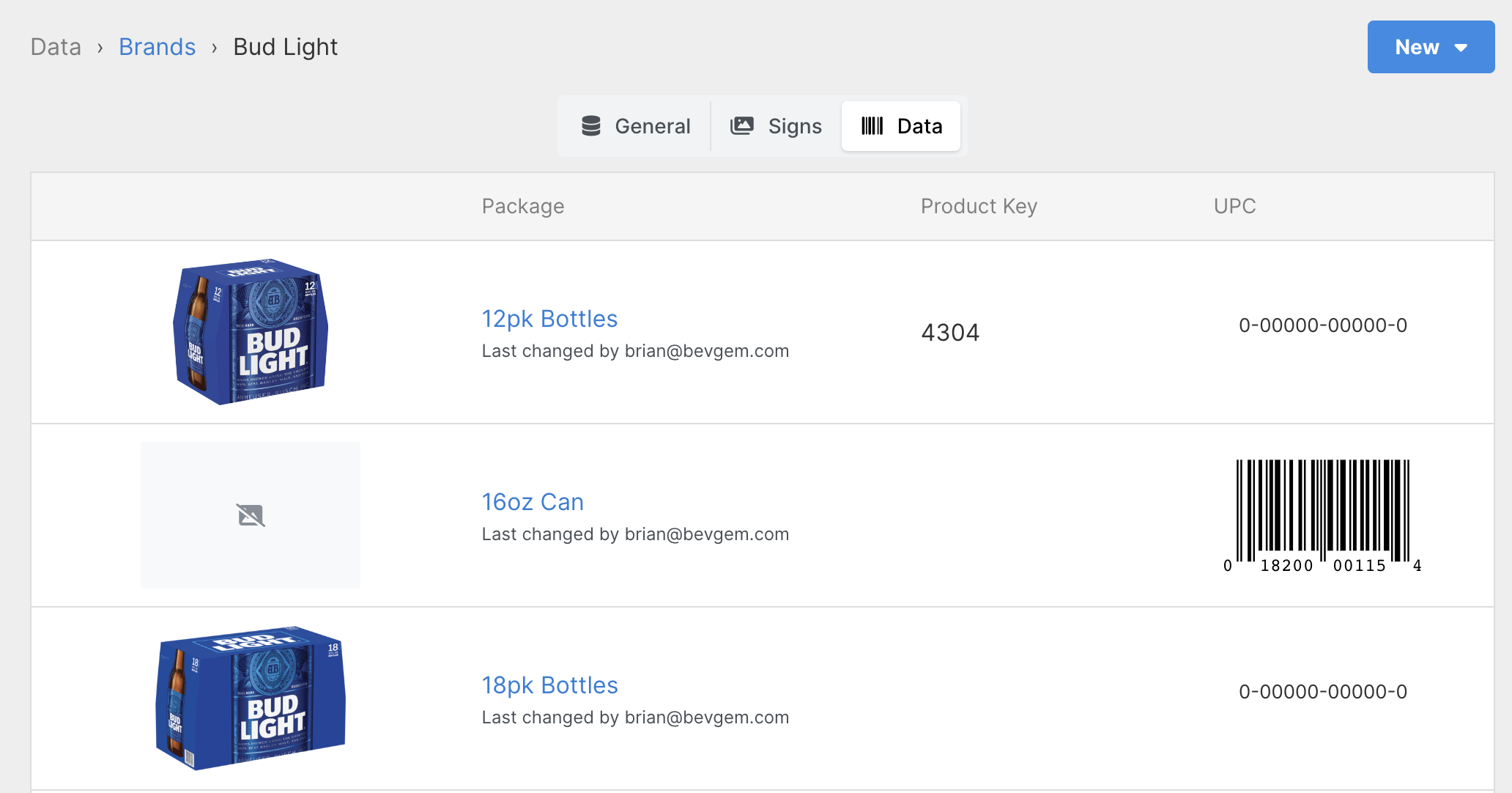The width and height of the screenshot is (1512, 793).
Task: Switch to the Signs tab
Action: click(x=776, y=126)
